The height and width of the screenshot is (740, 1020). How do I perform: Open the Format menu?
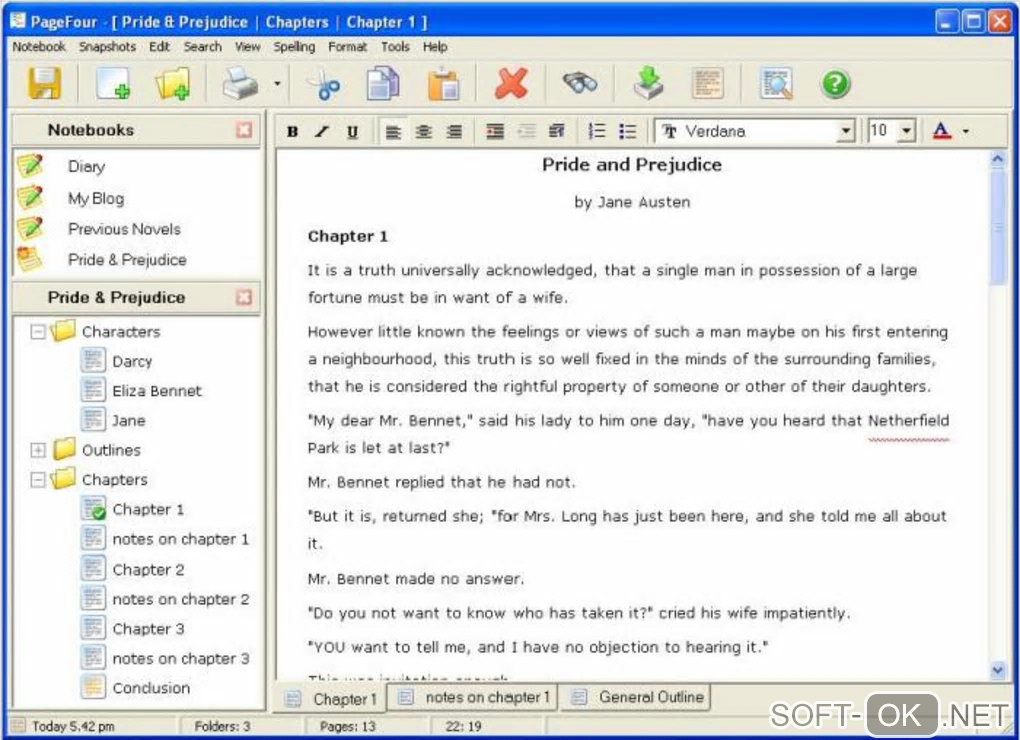click(347, 47)
